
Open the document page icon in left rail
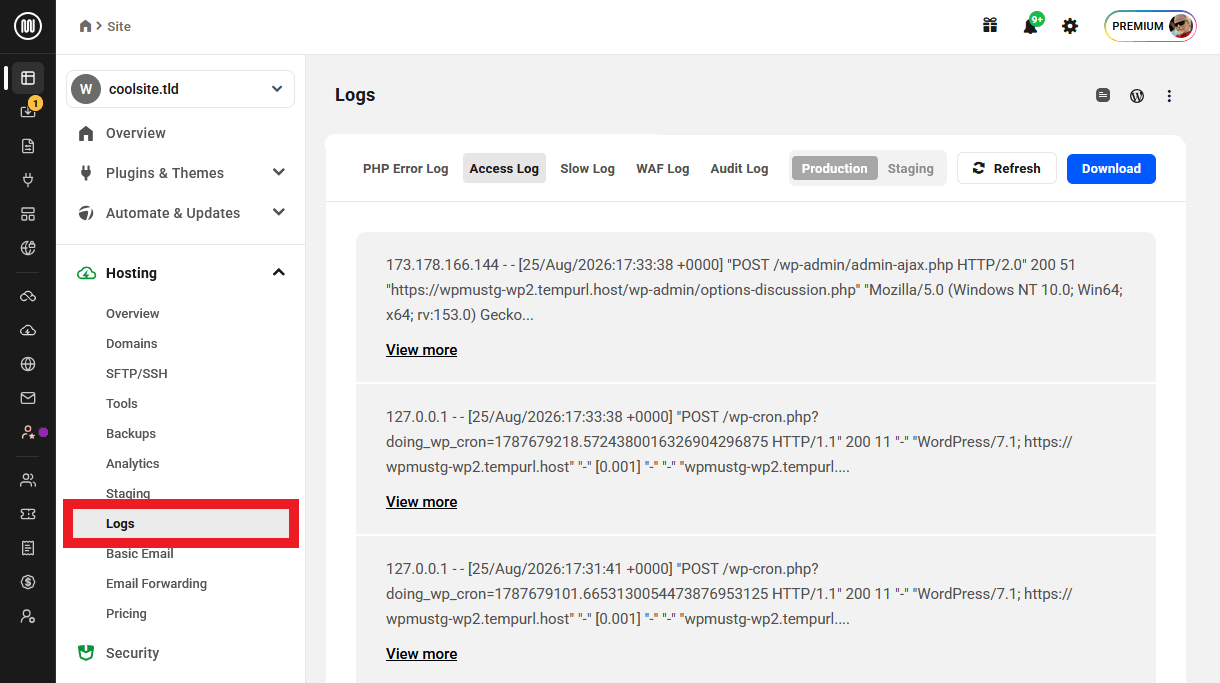click(28, 146)
